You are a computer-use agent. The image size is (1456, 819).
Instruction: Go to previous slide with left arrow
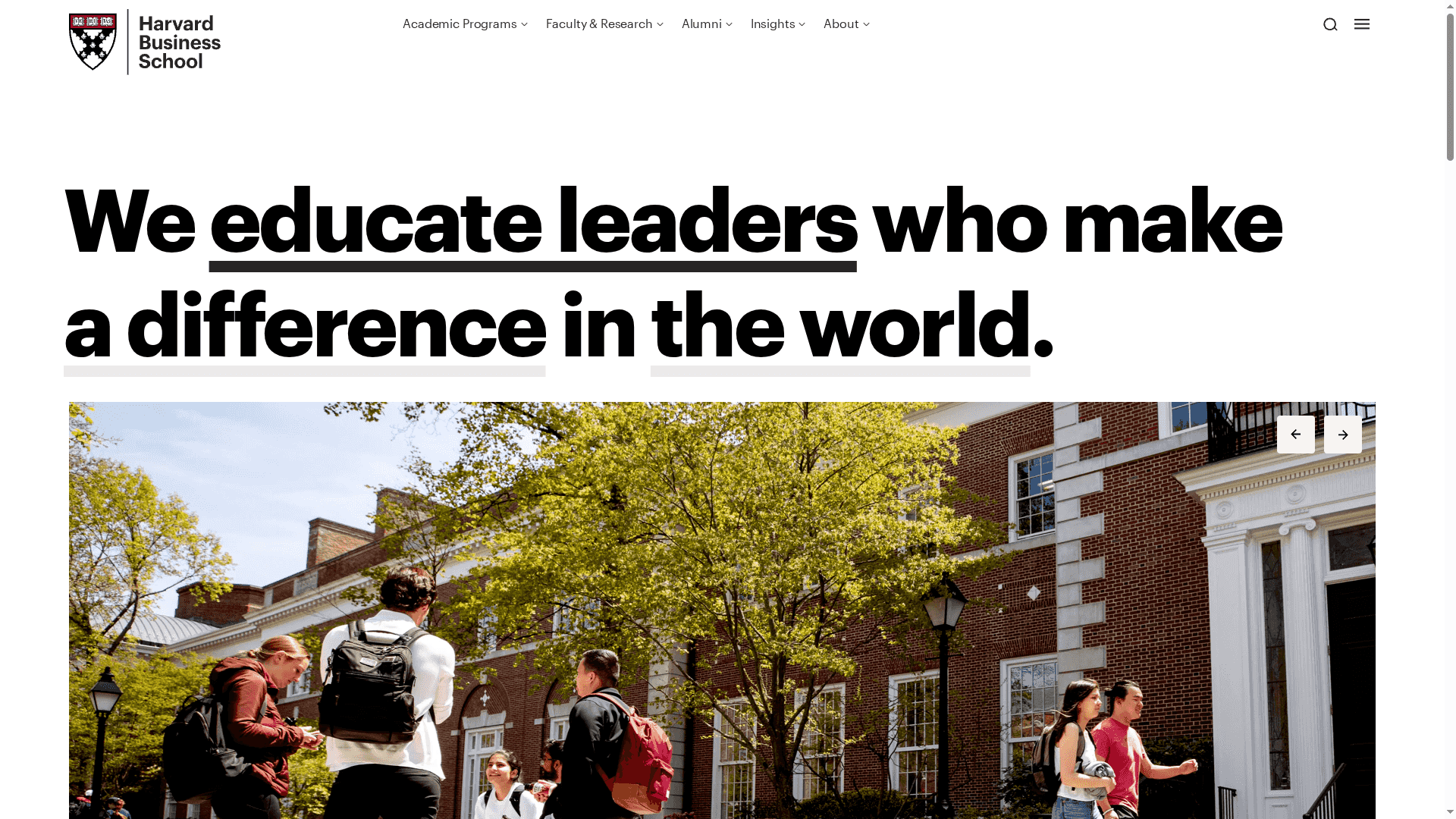[1296, 435]
